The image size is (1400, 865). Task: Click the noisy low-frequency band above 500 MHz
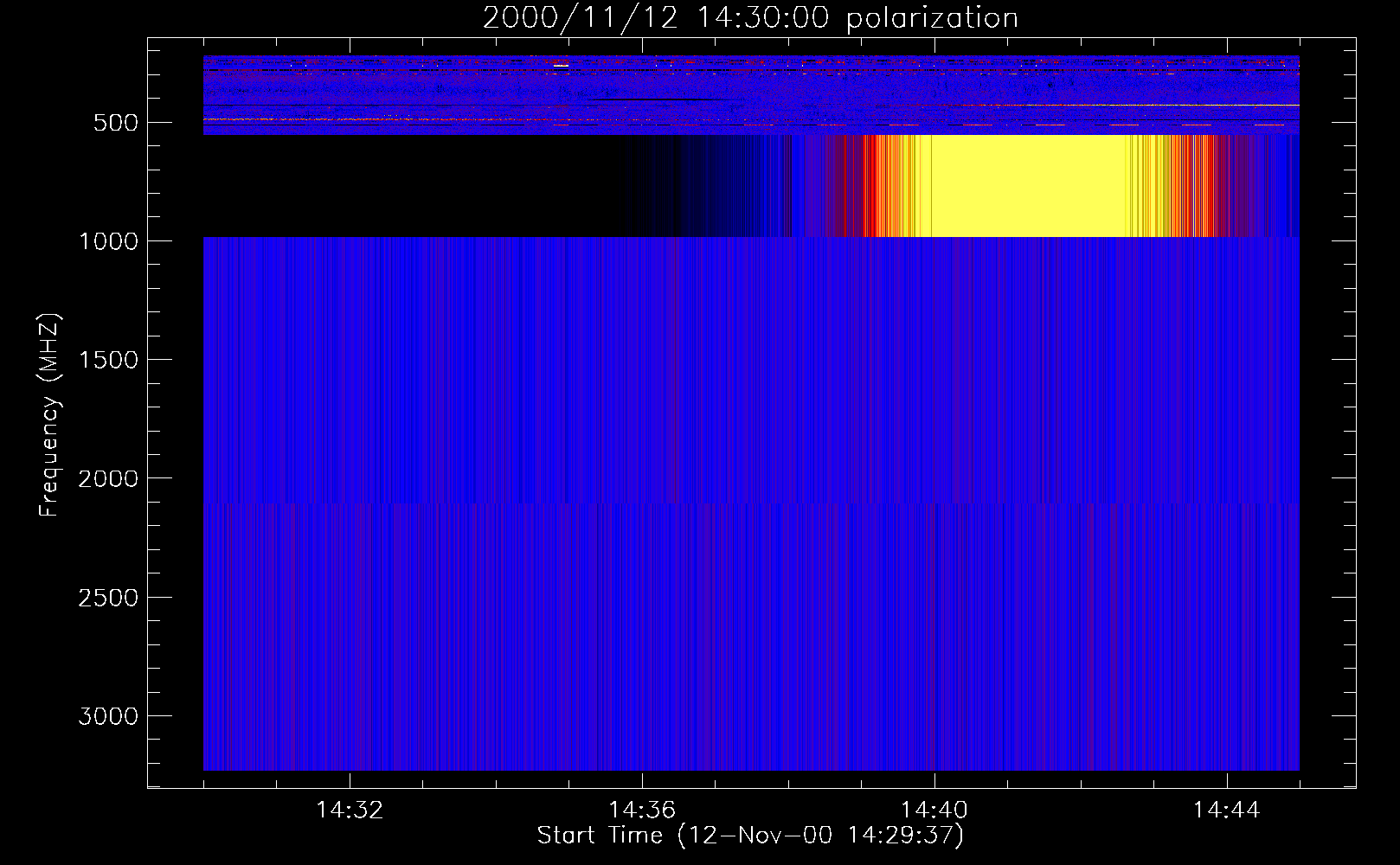click(751, 95)
